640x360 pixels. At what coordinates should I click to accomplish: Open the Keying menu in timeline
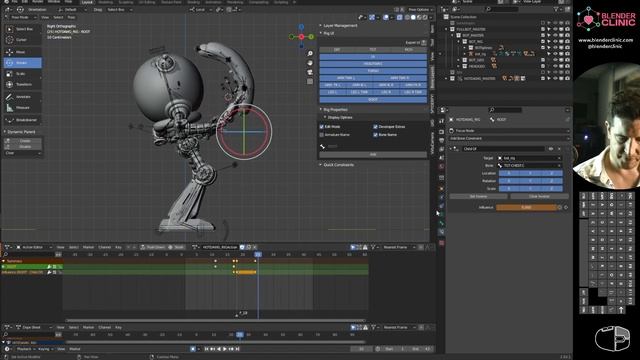[45, 349]
